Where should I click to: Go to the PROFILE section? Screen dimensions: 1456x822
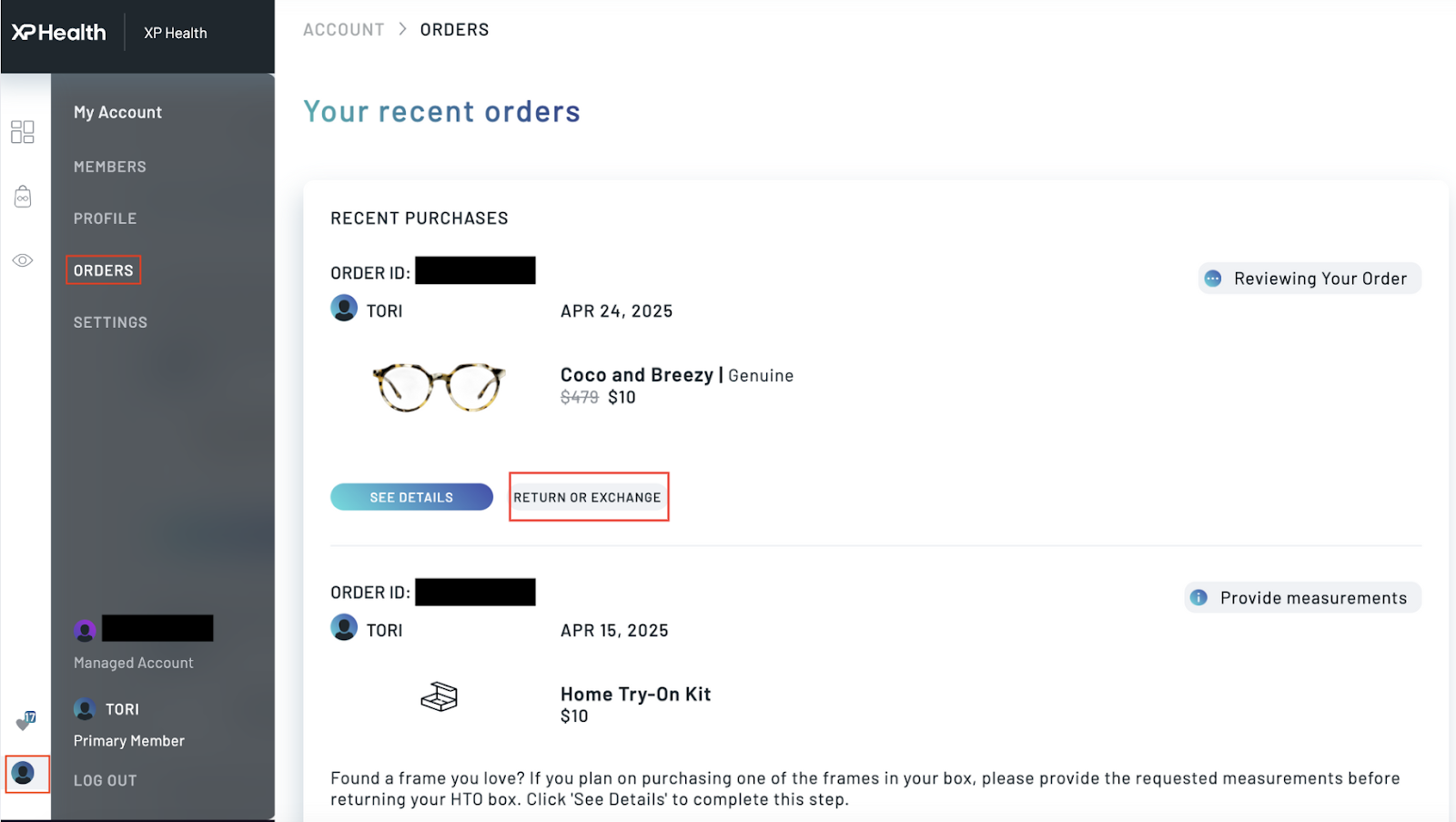(106, 218)
